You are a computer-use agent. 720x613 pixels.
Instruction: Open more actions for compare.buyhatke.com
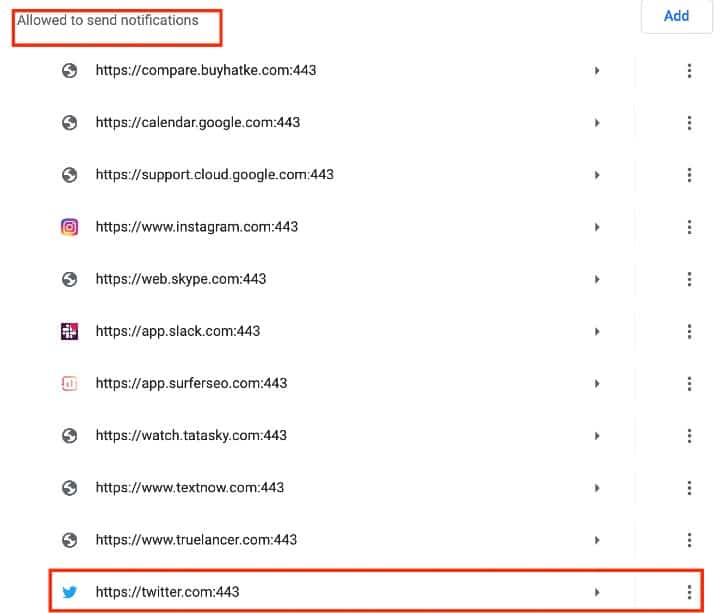(689, 71)
